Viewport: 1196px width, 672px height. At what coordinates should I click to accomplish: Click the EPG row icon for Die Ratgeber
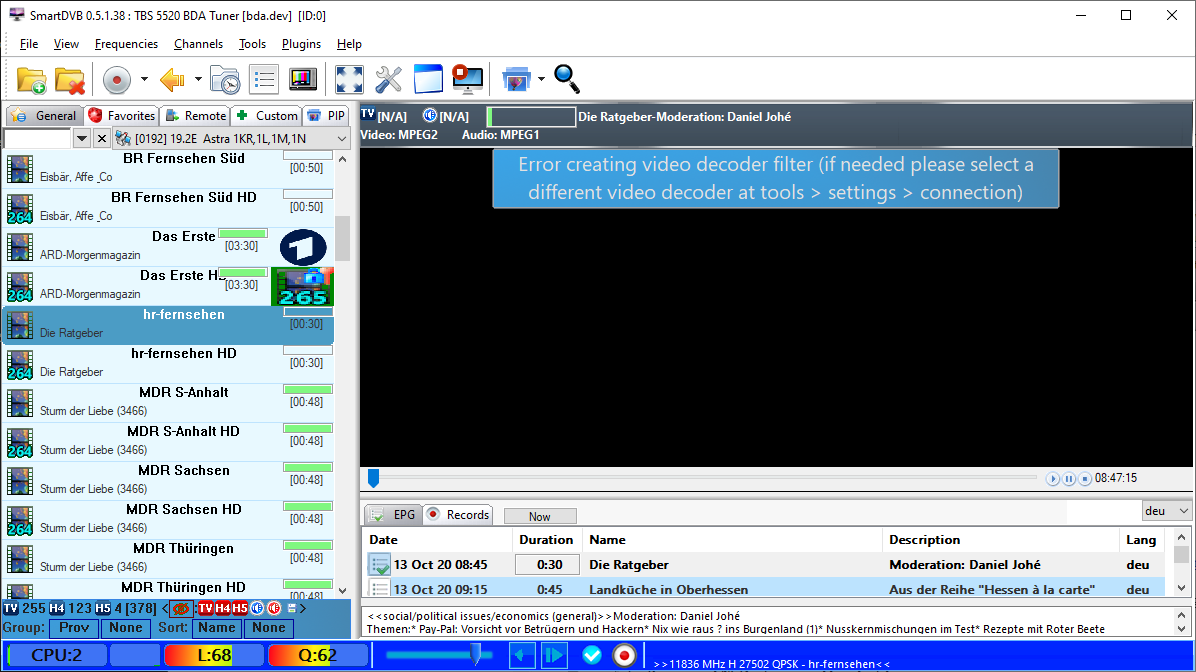[x=379, y=564]
